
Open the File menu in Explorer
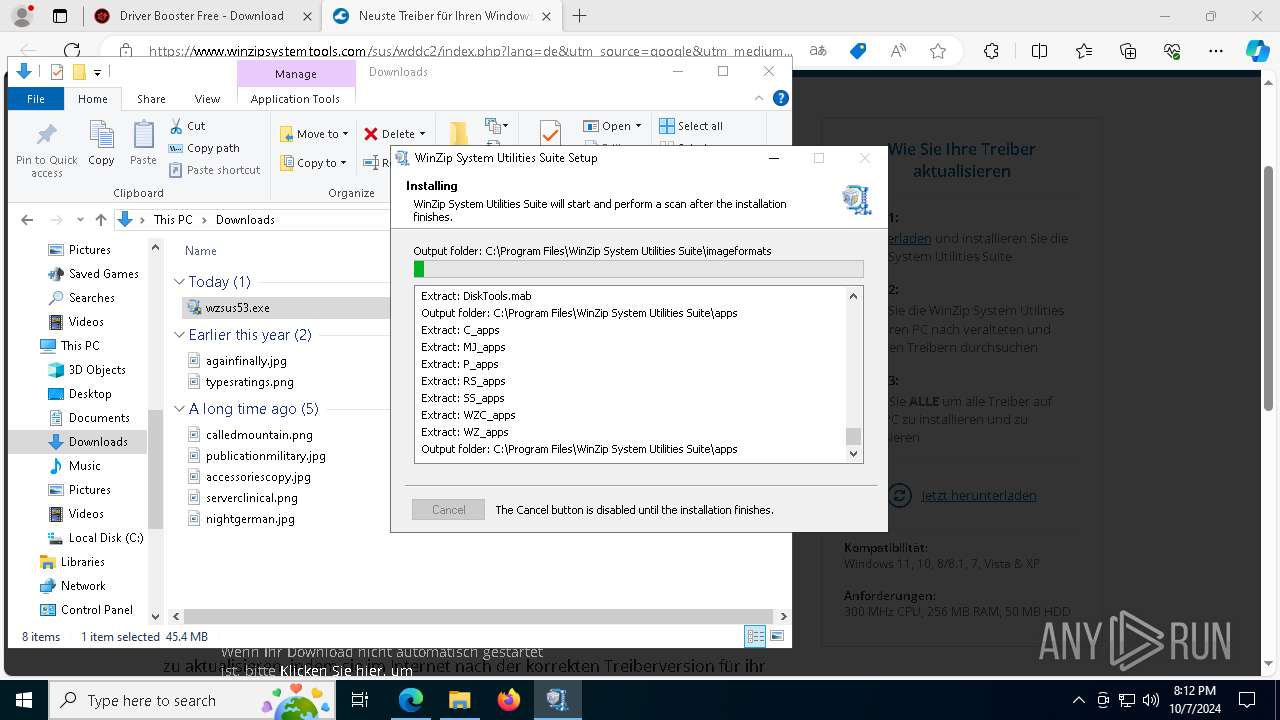(x=35, y=99)
